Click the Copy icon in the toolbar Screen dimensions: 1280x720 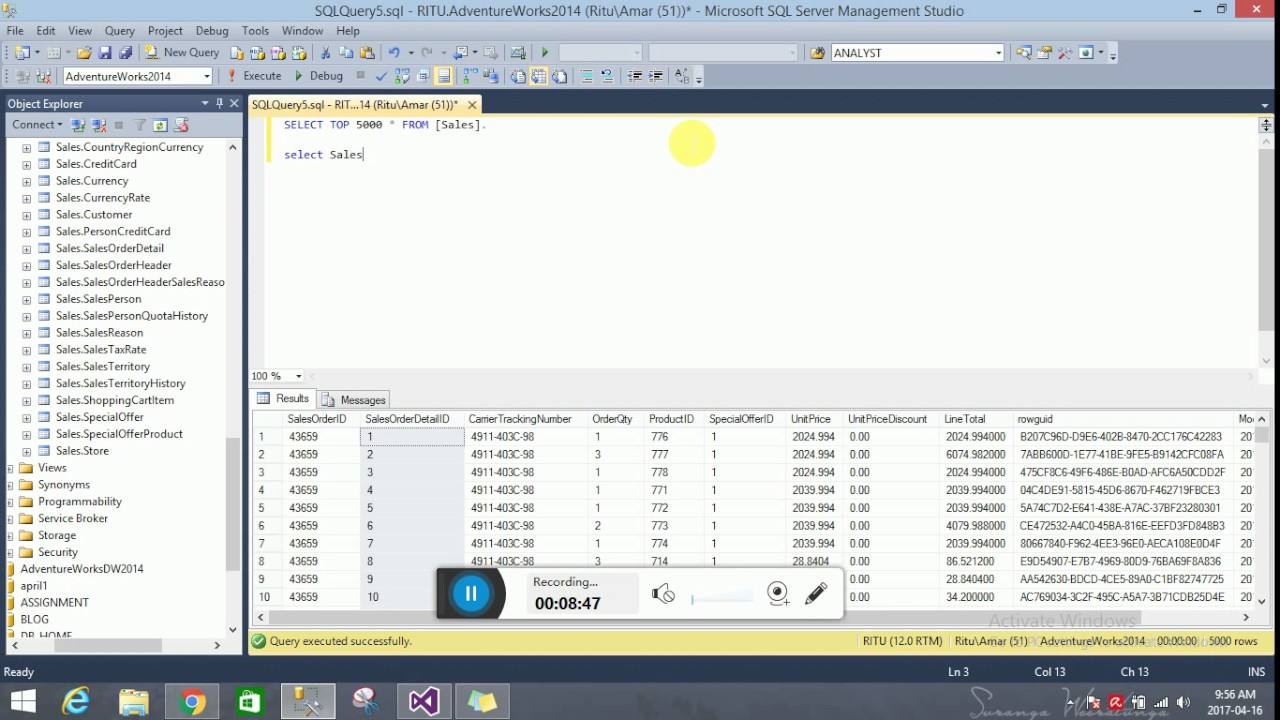pos(346,52)
